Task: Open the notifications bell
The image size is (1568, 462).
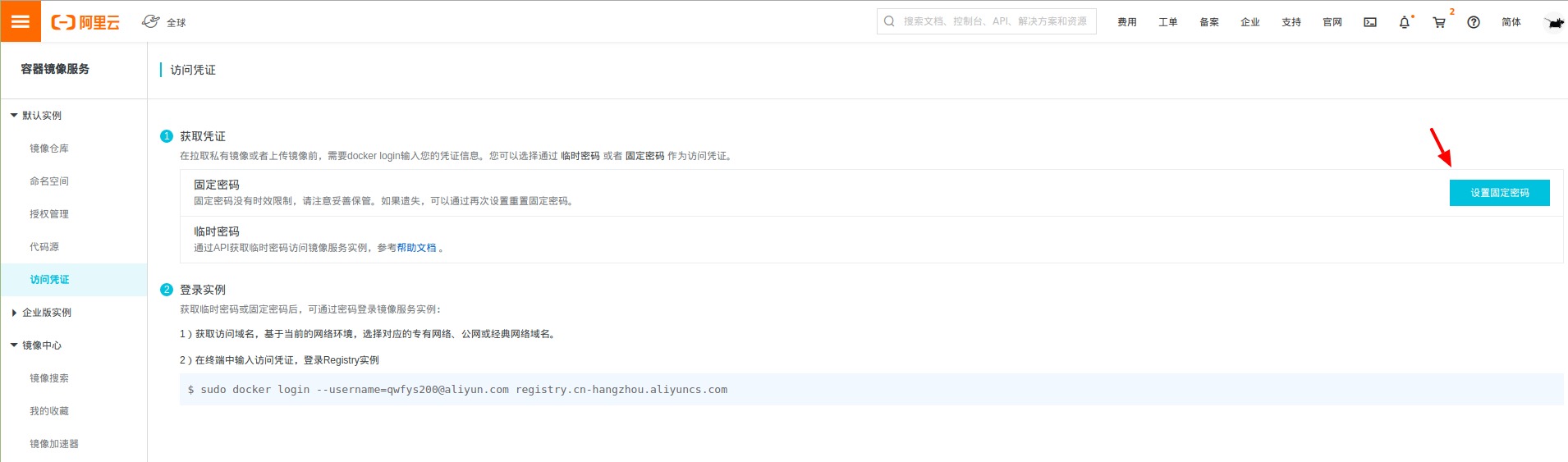Action: point(1405,22)
